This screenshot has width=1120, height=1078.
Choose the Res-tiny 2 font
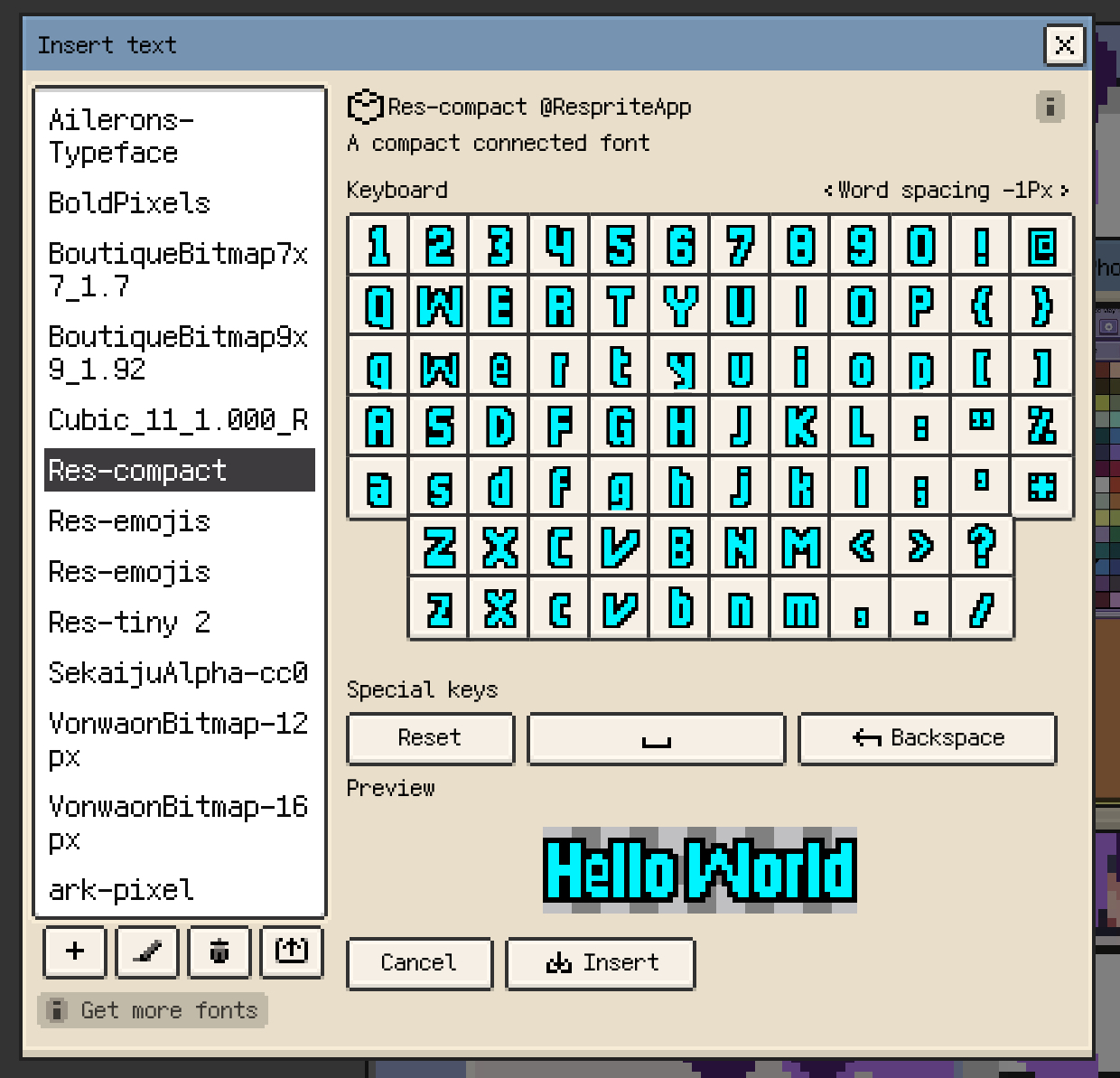(129, 623)
